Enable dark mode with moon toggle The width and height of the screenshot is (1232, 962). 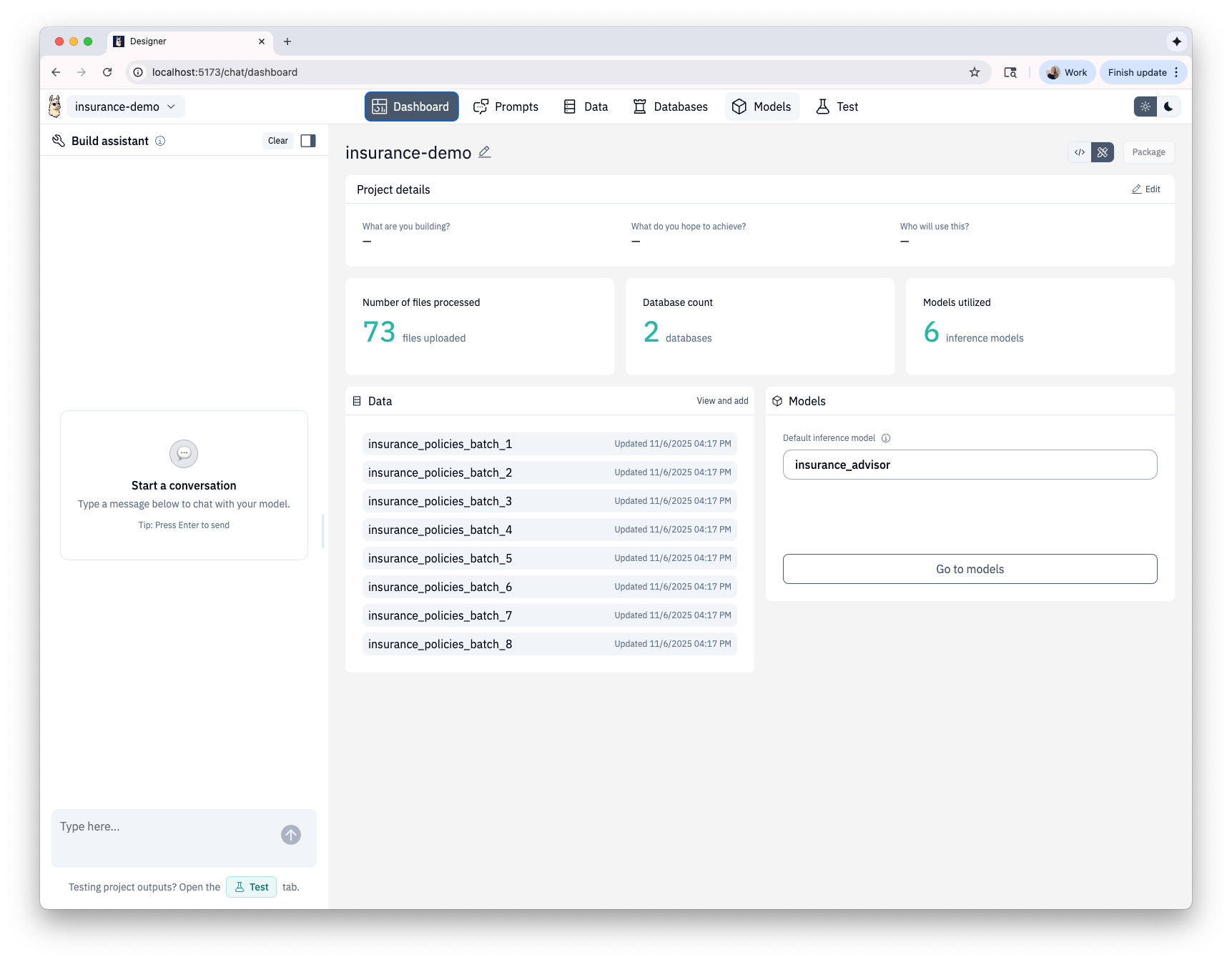tap(1168, 106)
